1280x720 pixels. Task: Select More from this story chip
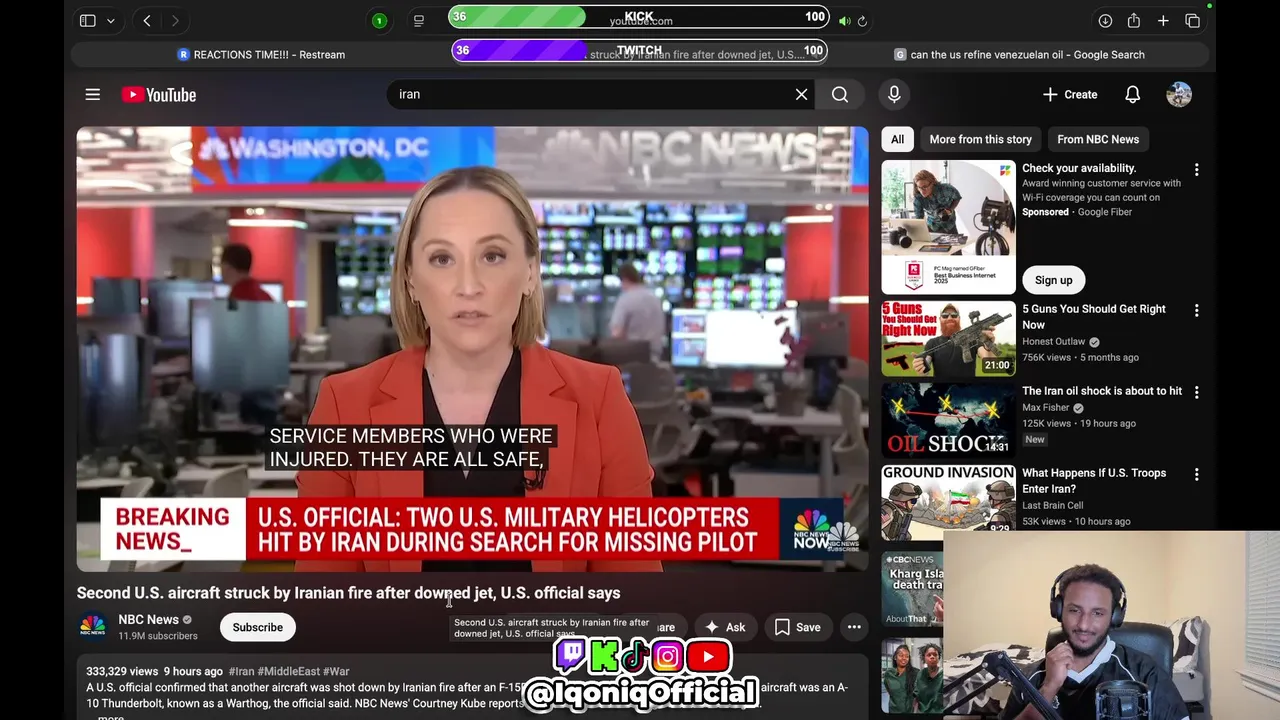[x=980, y=139]
